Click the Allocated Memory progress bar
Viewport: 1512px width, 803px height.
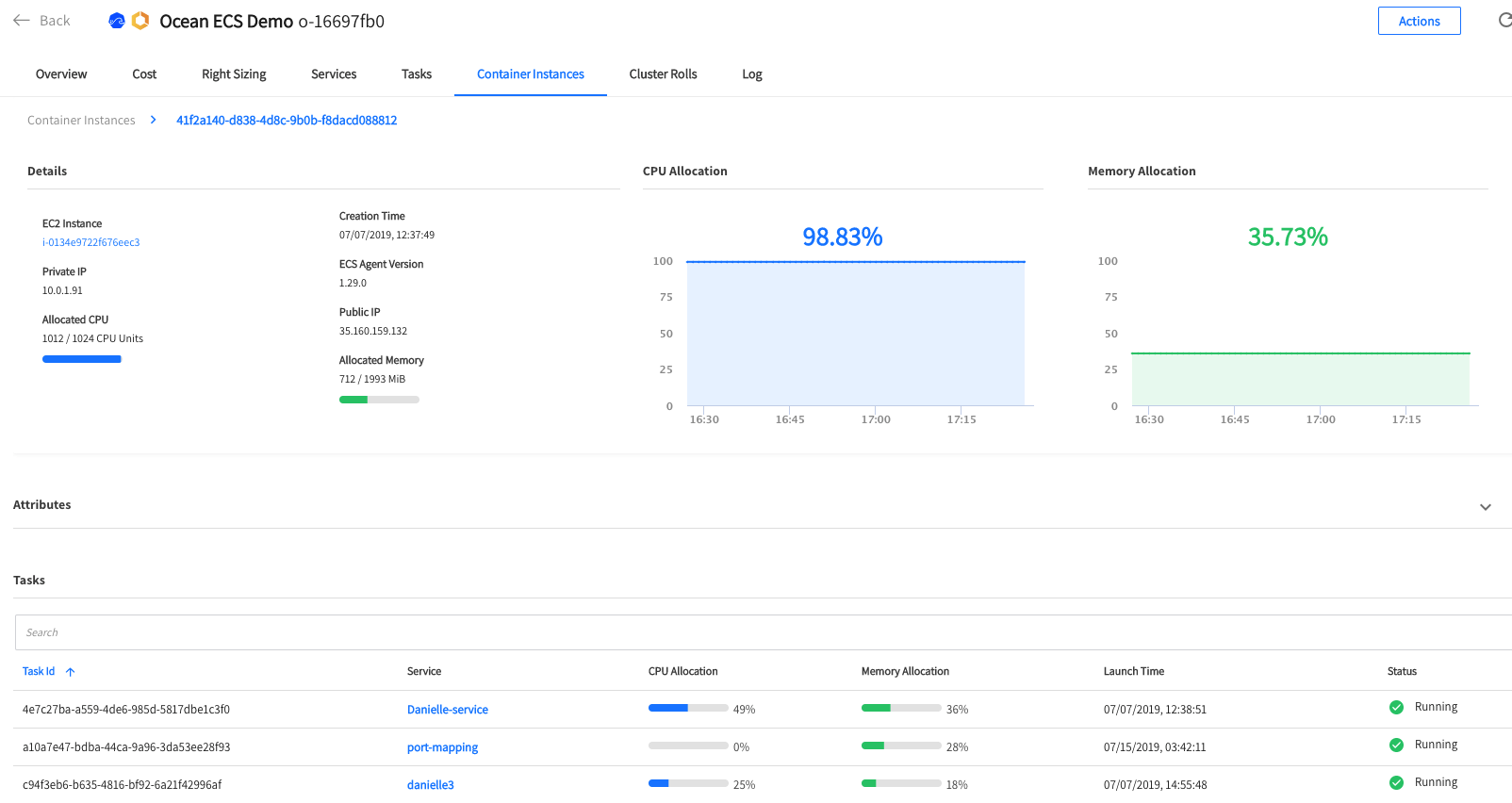click(x=379, y=400)
